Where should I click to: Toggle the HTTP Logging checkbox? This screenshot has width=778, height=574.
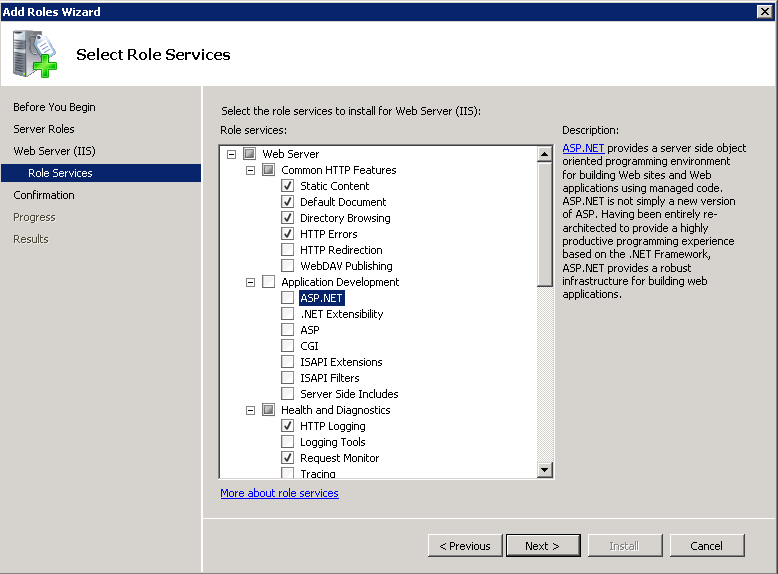click(x=287, y=426)
